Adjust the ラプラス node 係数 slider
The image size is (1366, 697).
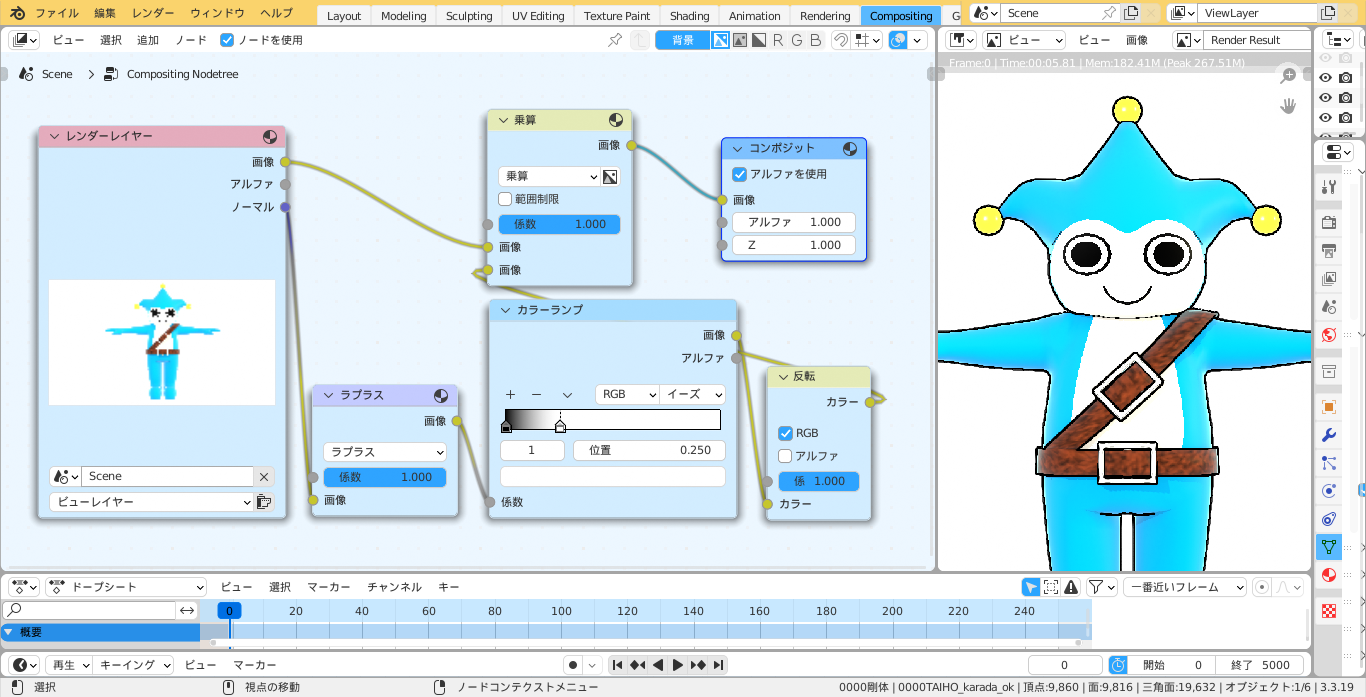coord(384,477)
